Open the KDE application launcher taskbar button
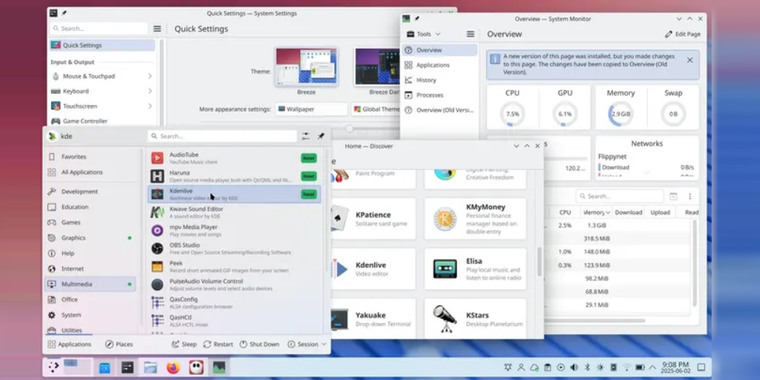The image size is (760, 380). tap(53, 367)
